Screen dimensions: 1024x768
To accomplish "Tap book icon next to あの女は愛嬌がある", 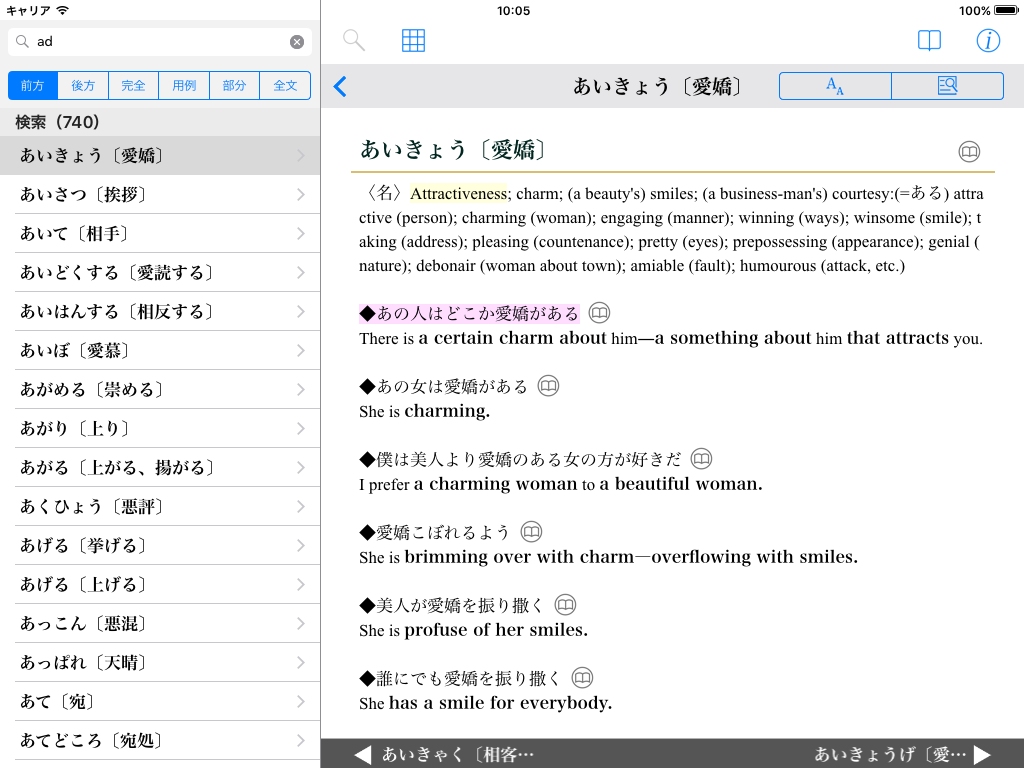I will pyautogui.click(x=548, y=386).
